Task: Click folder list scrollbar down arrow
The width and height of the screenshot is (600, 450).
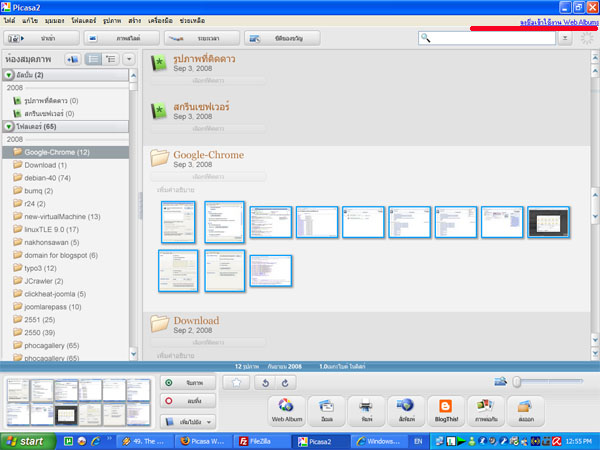Action: (133, 354)
